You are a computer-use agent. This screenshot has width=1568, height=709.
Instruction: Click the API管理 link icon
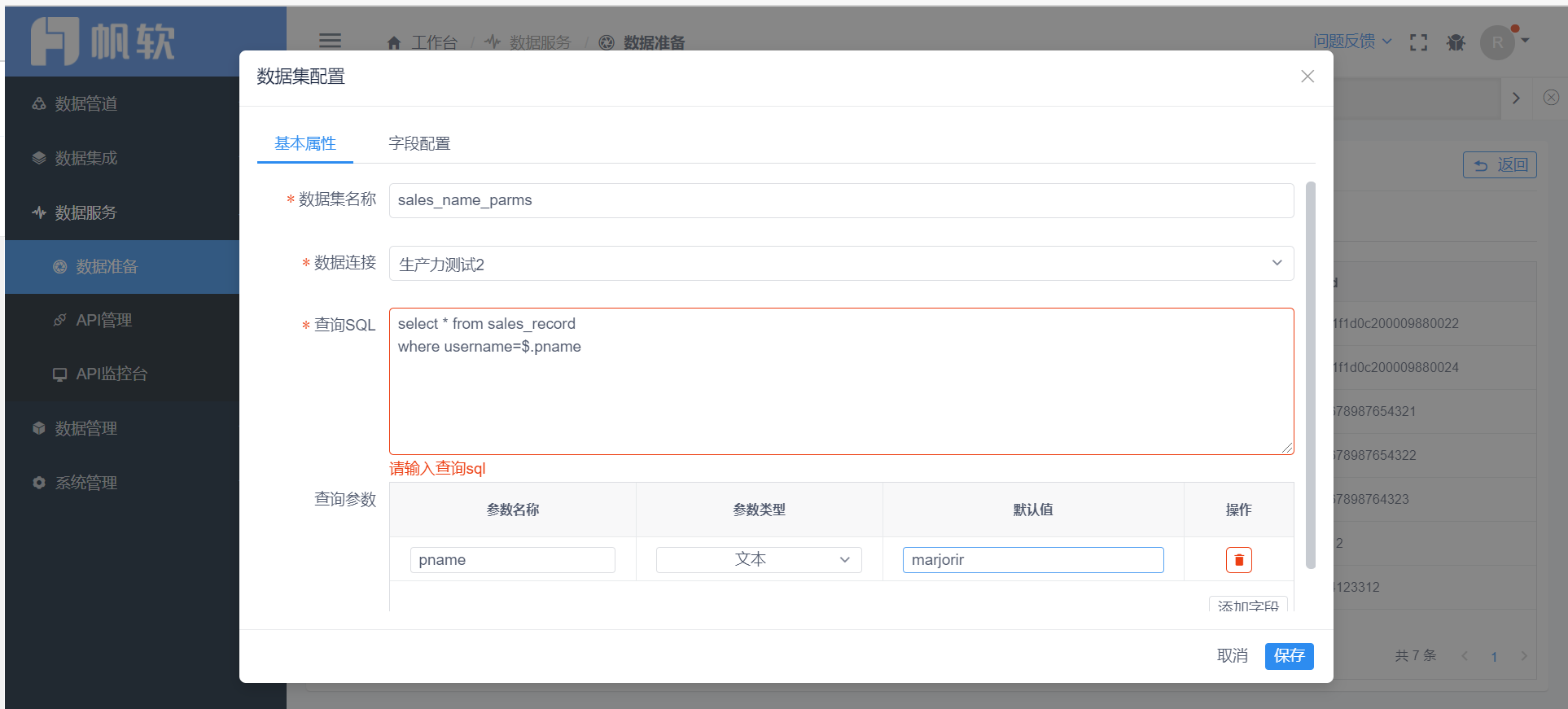[59, 320]
